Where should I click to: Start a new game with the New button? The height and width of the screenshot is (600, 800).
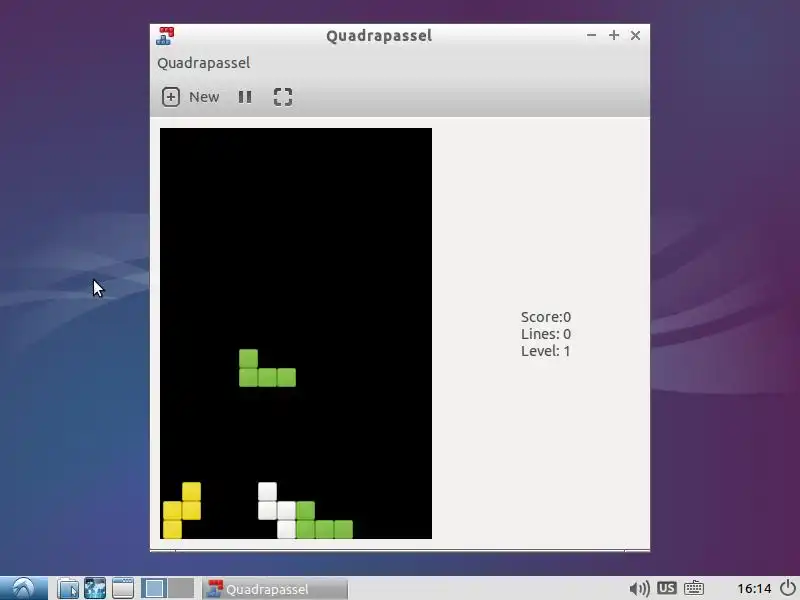(x=191, y=97)
